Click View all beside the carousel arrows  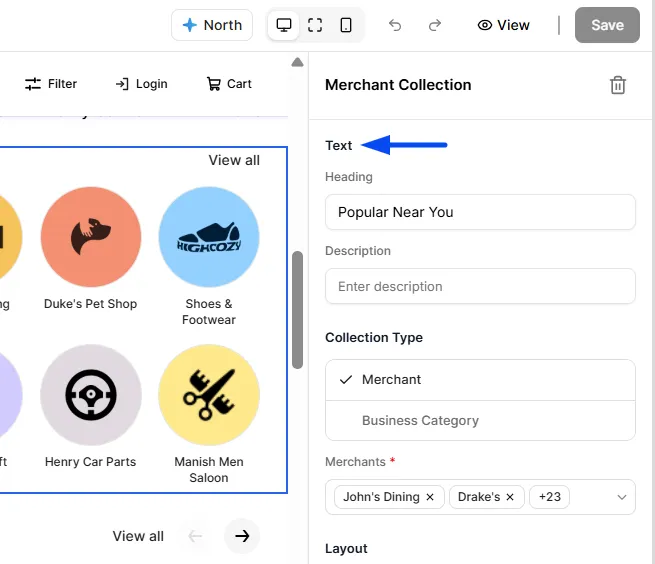coord(138,536)
